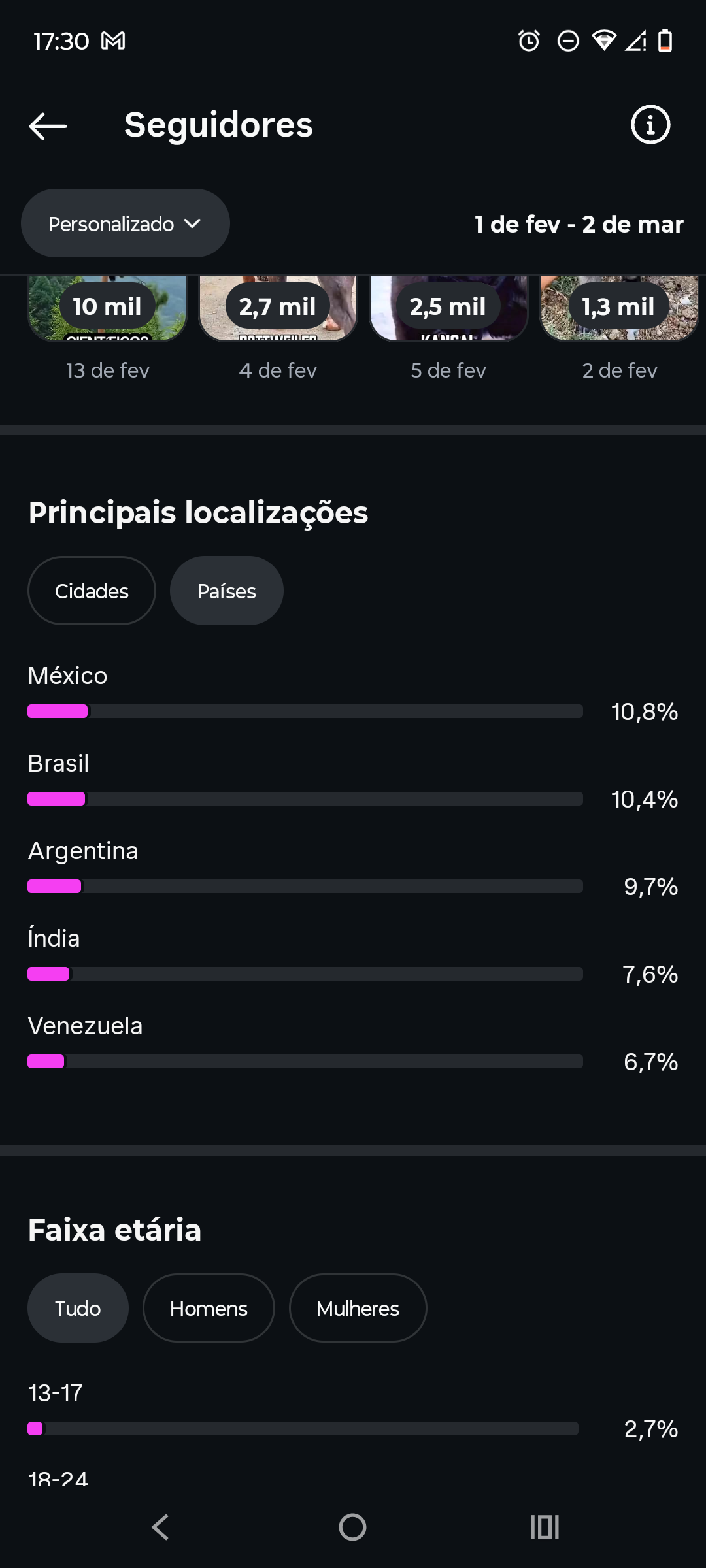
Task: Tap the alarm icon in status bar
Action: point(529,41)
